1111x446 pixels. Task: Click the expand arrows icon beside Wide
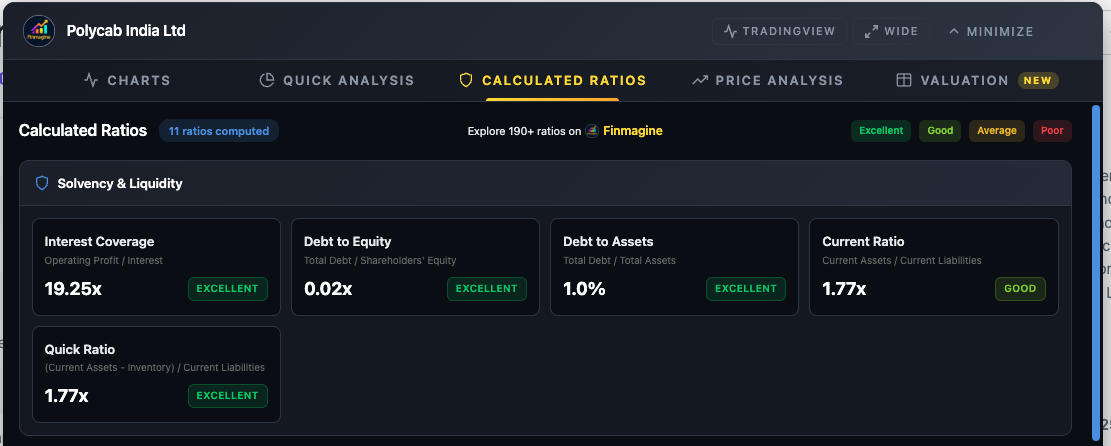[x=871, y=31]
